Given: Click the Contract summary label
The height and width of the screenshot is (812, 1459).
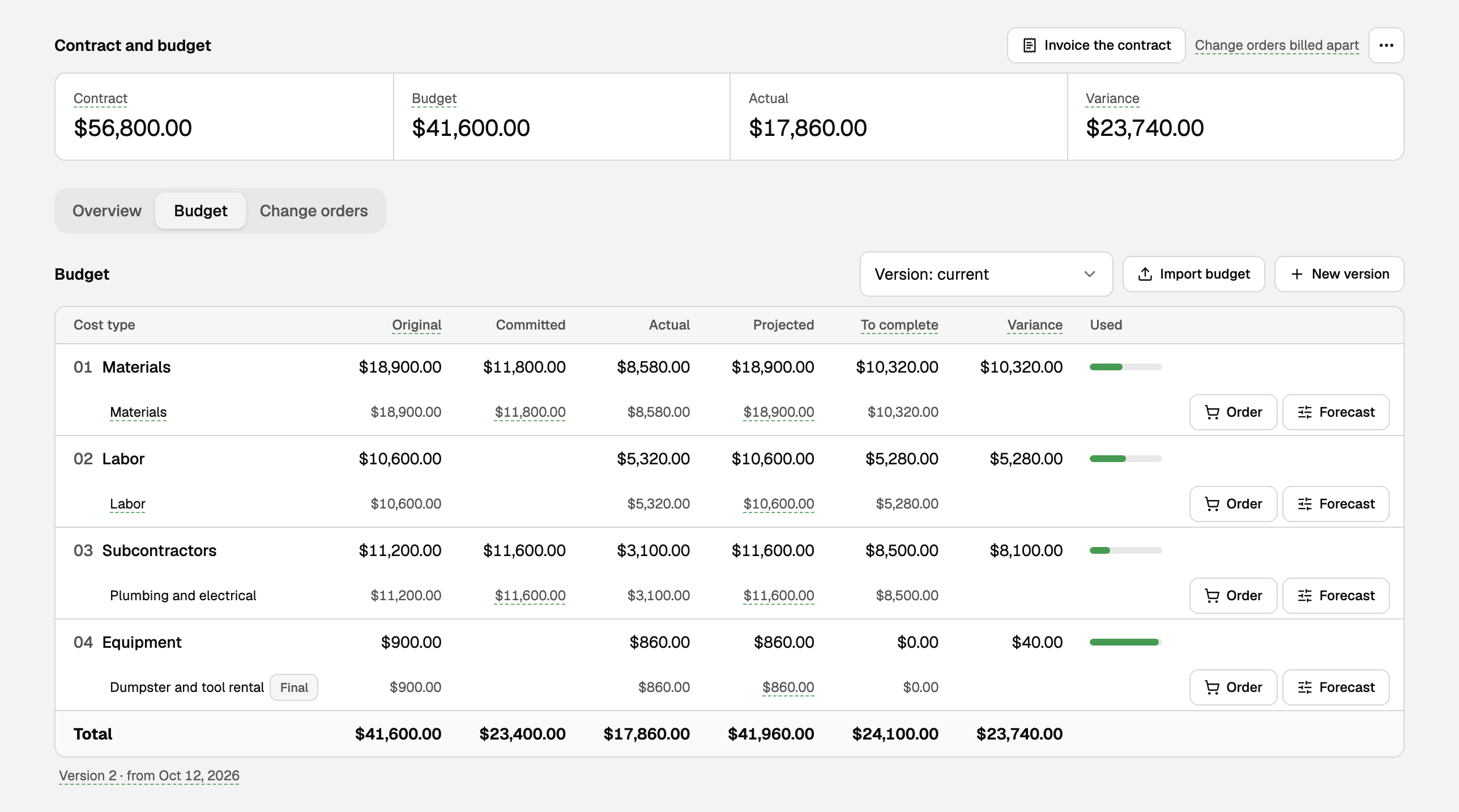Looking at the screenshot, I should coord(100,99).
